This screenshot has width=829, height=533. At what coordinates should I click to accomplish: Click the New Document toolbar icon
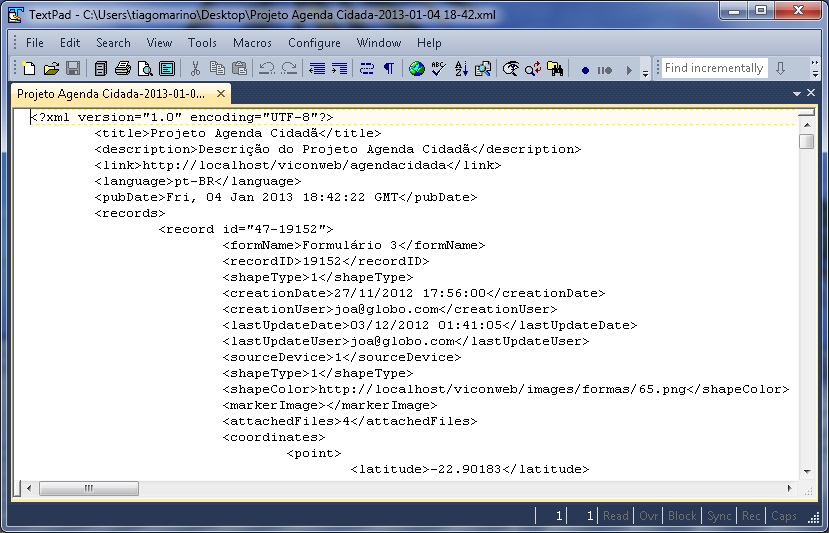point(29,69)
